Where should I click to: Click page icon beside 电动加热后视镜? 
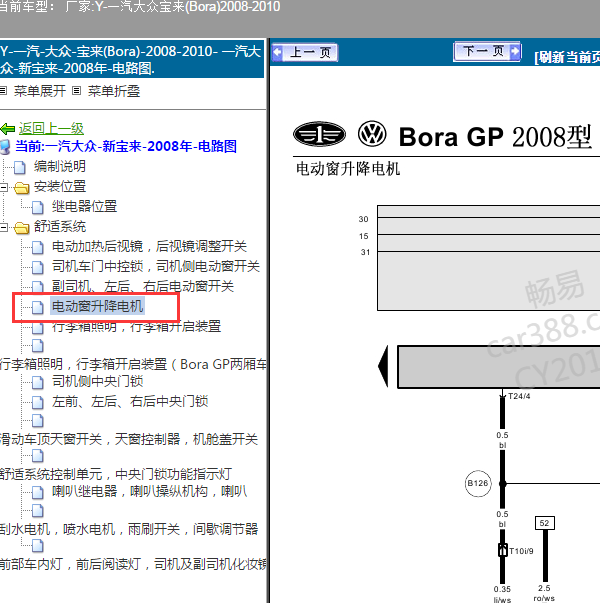coord(38,247)
